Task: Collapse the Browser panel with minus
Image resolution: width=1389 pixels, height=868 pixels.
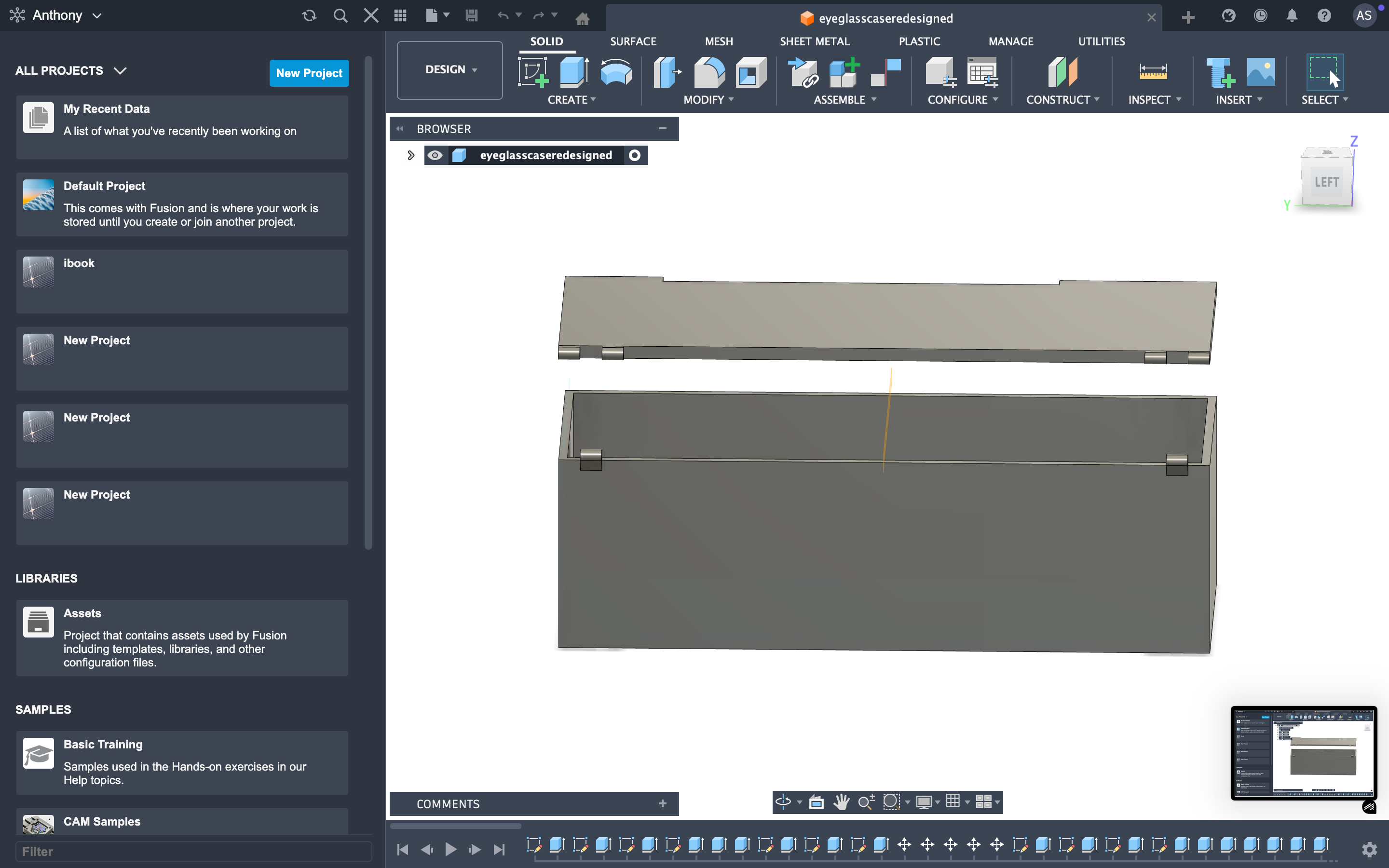Action: [x=662, y=129]
